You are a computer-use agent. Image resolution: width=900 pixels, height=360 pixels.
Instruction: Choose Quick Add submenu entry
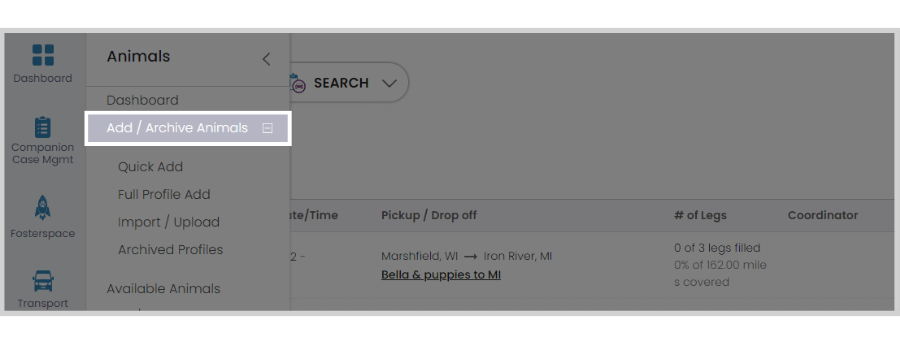pyautogui.click(x=150, y=167)
